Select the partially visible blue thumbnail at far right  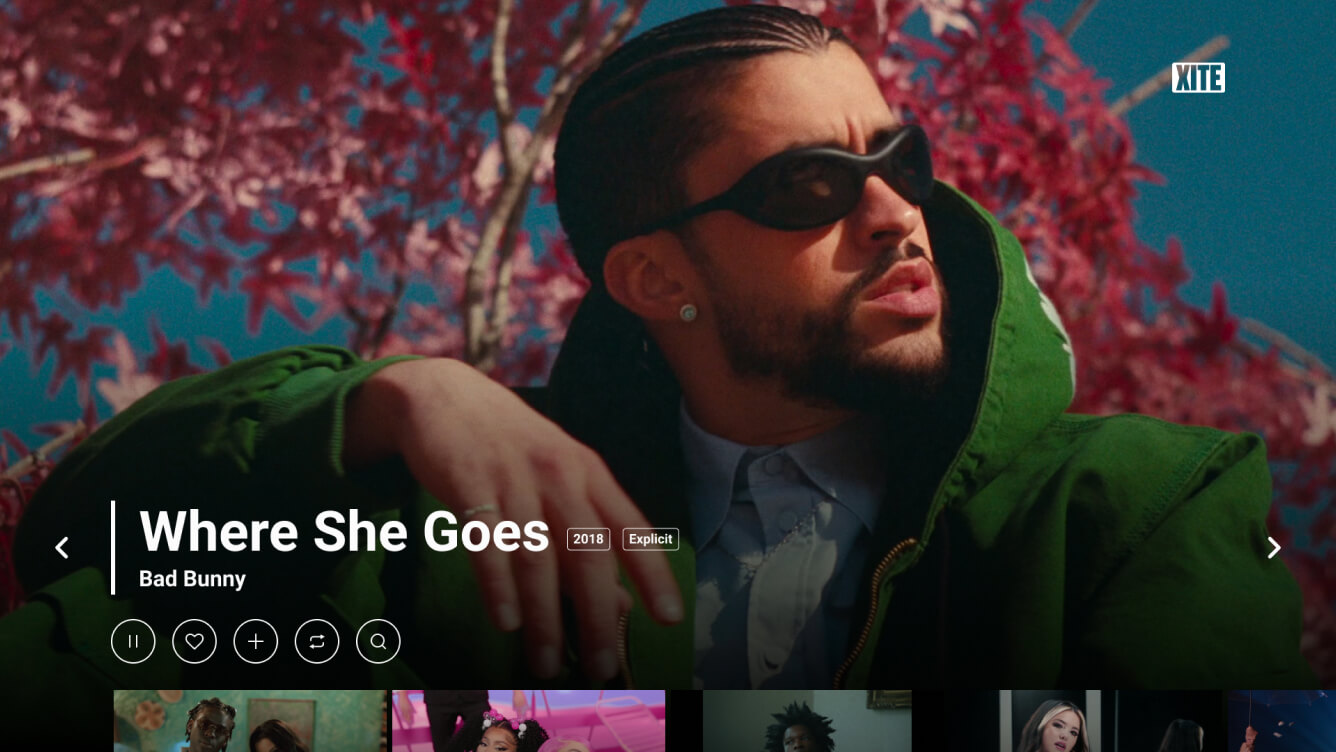[1282, 721]
